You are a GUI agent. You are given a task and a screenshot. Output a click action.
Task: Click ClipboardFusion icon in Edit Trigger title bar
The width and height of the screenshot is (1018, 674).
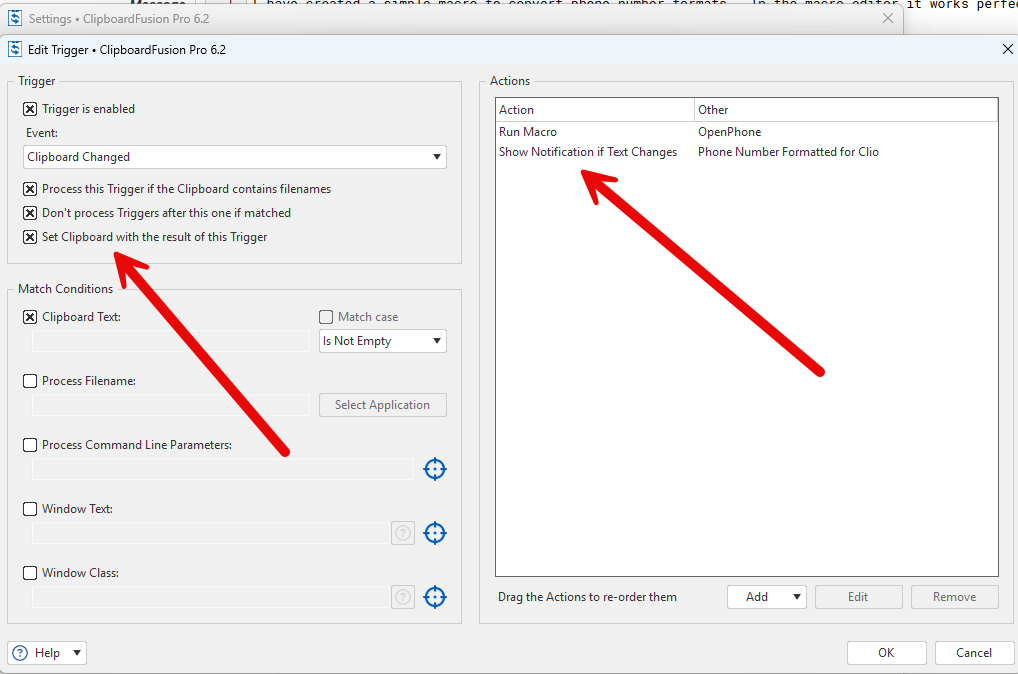[x=15, y=49]
